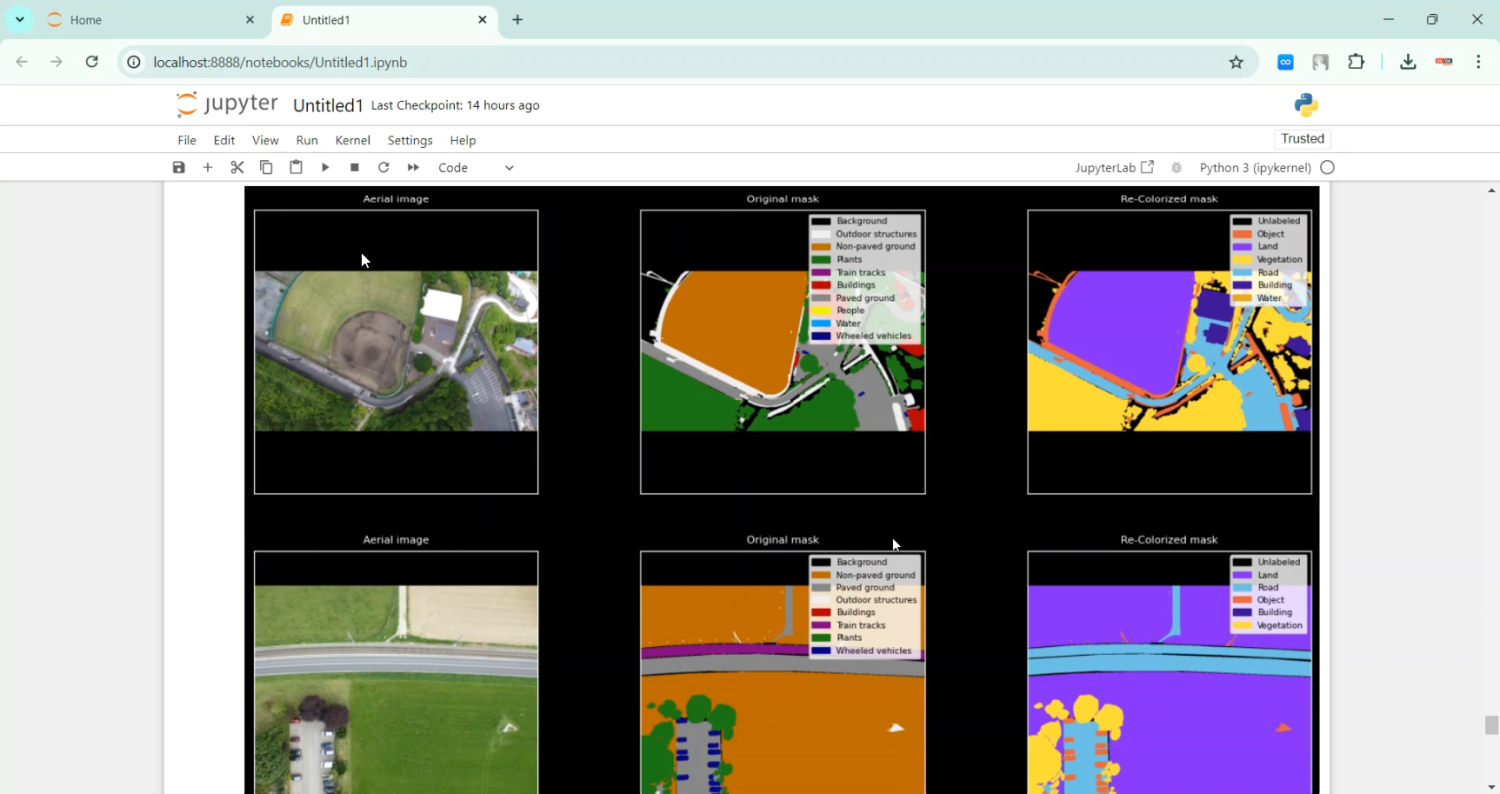Interrupt the kernel with the stop icon

pyautogui.click(x=354, y=168)
